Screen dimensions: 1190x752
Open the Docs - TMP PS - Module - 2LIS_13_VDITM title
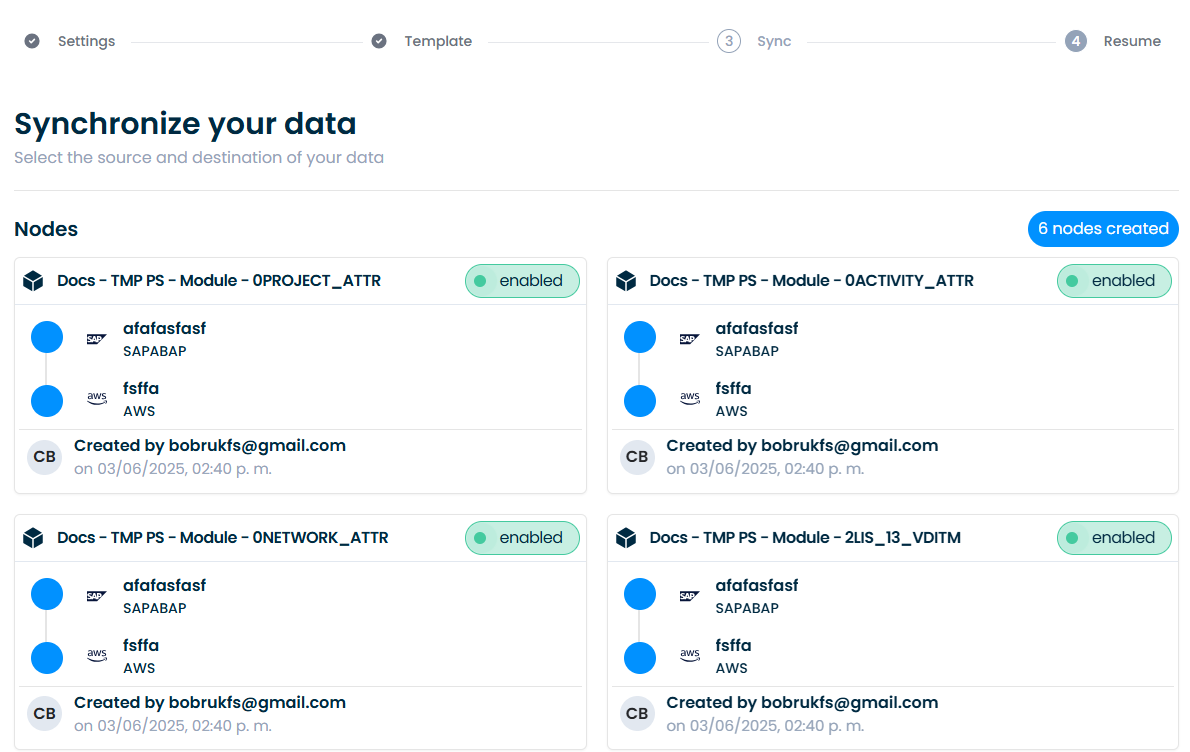point(804,538)
